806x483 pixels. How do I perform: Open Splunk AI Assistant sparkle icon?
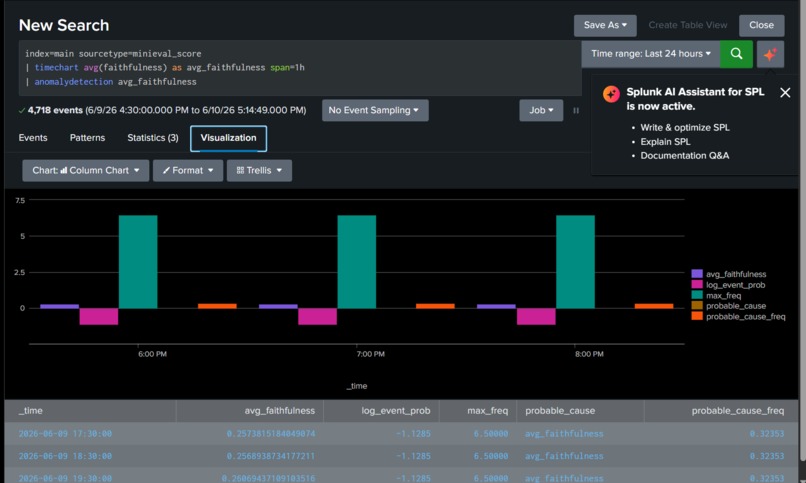click(770, 54)
